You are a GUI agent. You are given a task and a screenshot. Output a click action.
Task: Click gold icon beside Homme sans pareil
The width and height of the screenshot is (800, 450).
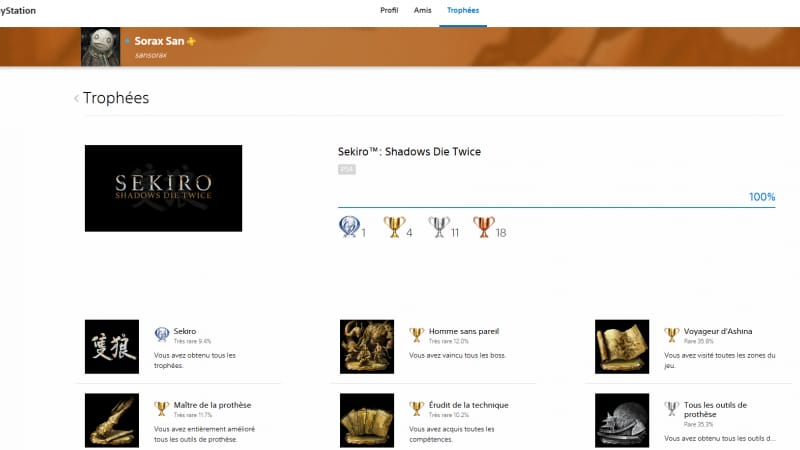[x=417, y=334]
